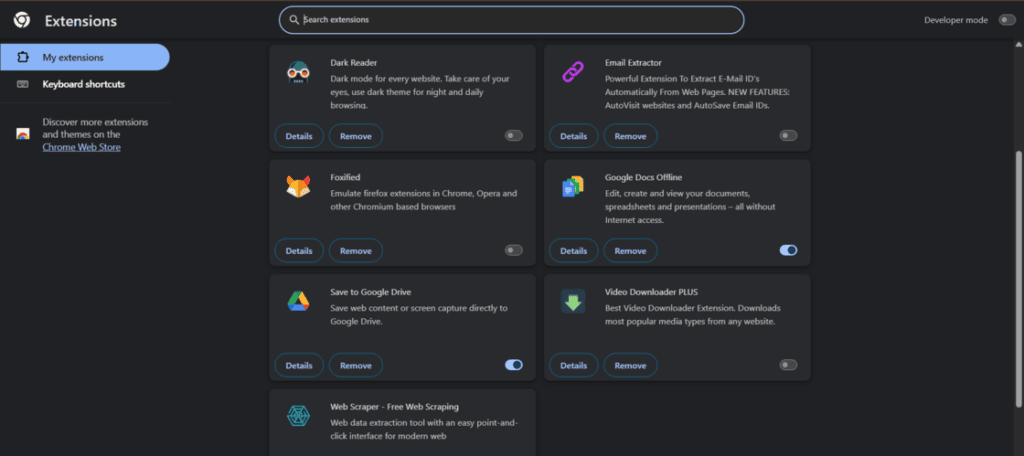Enable Video Downloader PLUS toggle
The image size is (1024, 456).
(788, 365)
